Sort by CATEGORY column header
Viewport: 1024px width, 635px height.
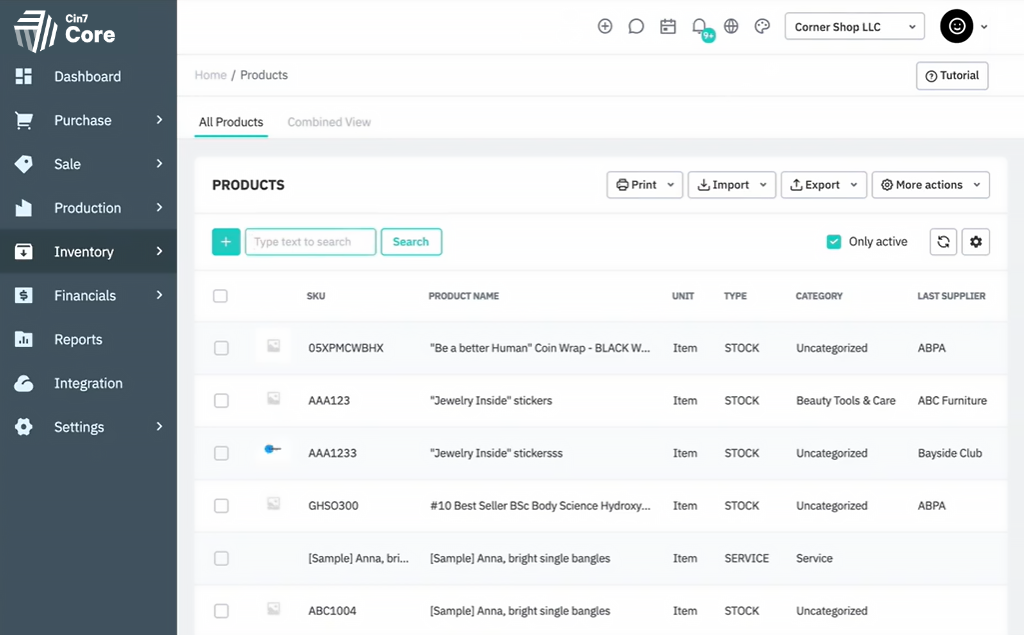[x=819, y=296]
